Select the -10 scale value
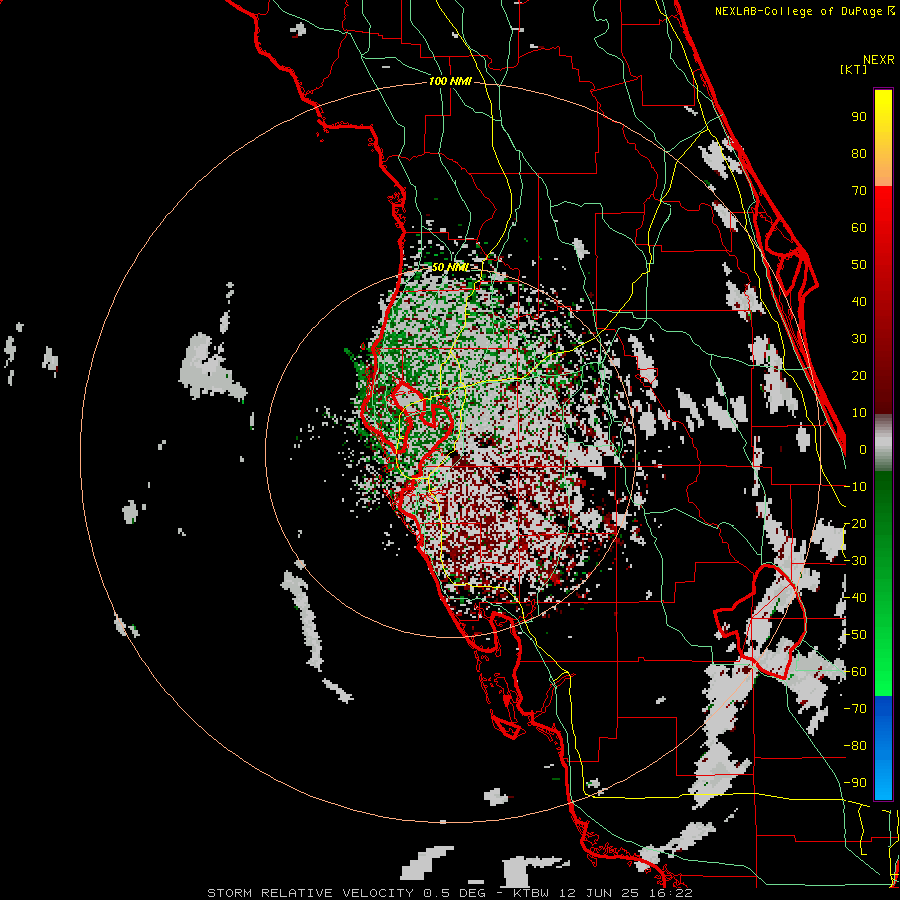Viewport: 900px width, 900px height. pyautogui.click(x=855, y=487)
